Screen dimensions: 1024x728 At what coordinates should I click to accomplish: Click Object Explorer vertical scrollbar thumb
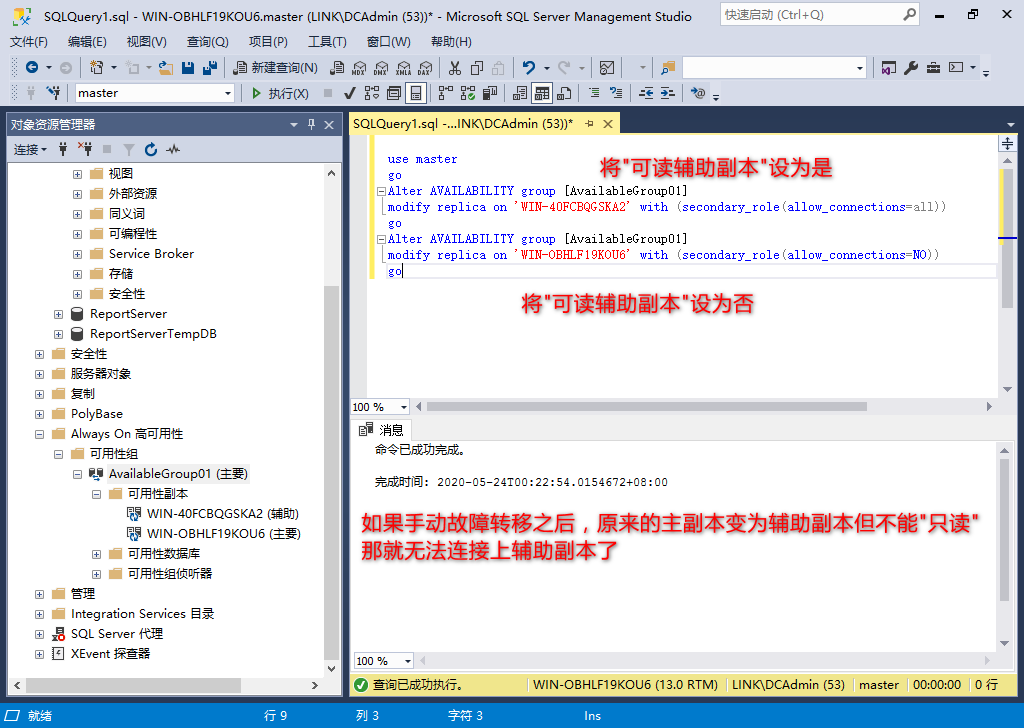(331, 473)
